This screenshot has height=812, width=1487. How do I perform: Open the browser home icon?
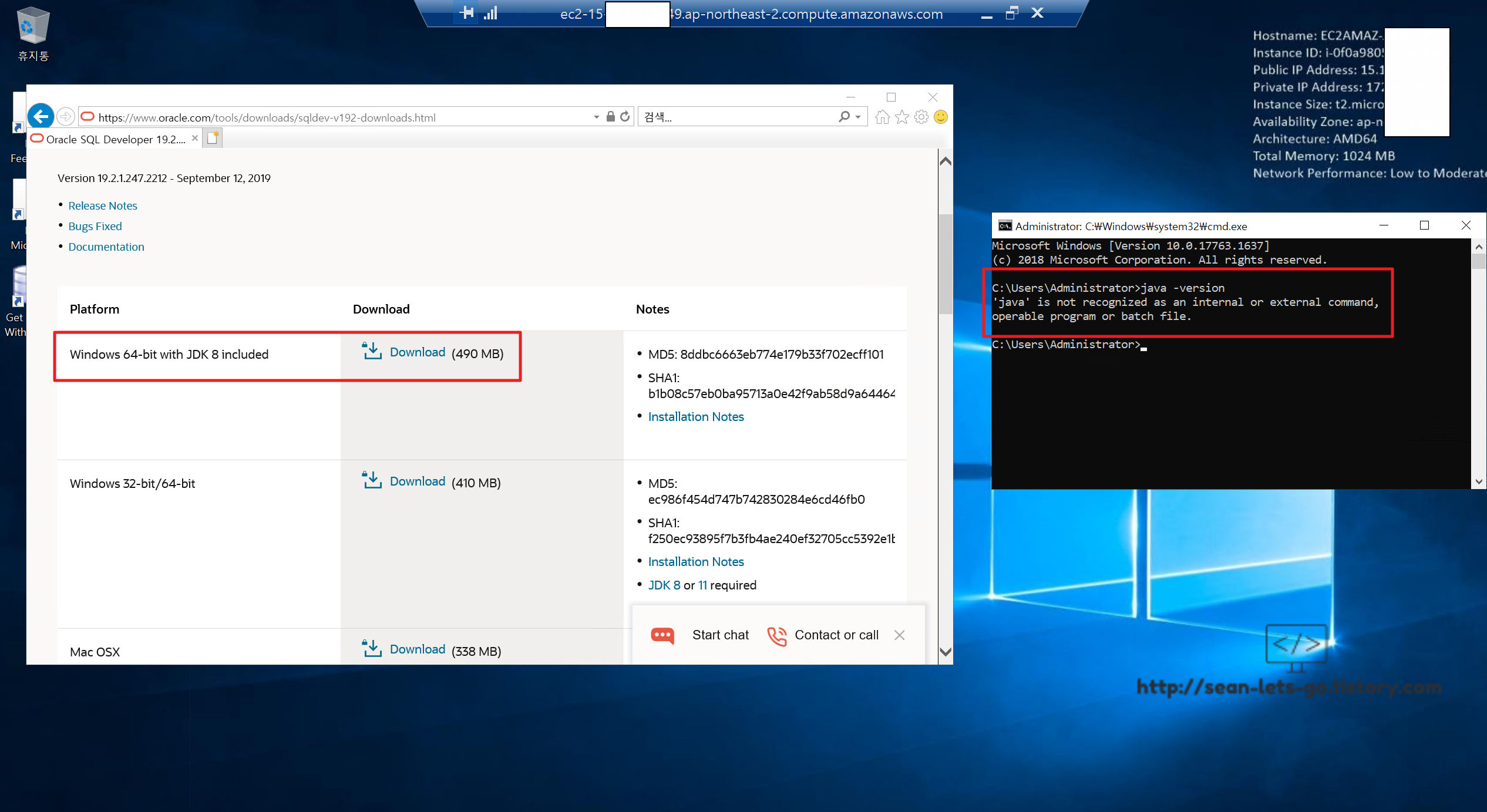point(882,117)
